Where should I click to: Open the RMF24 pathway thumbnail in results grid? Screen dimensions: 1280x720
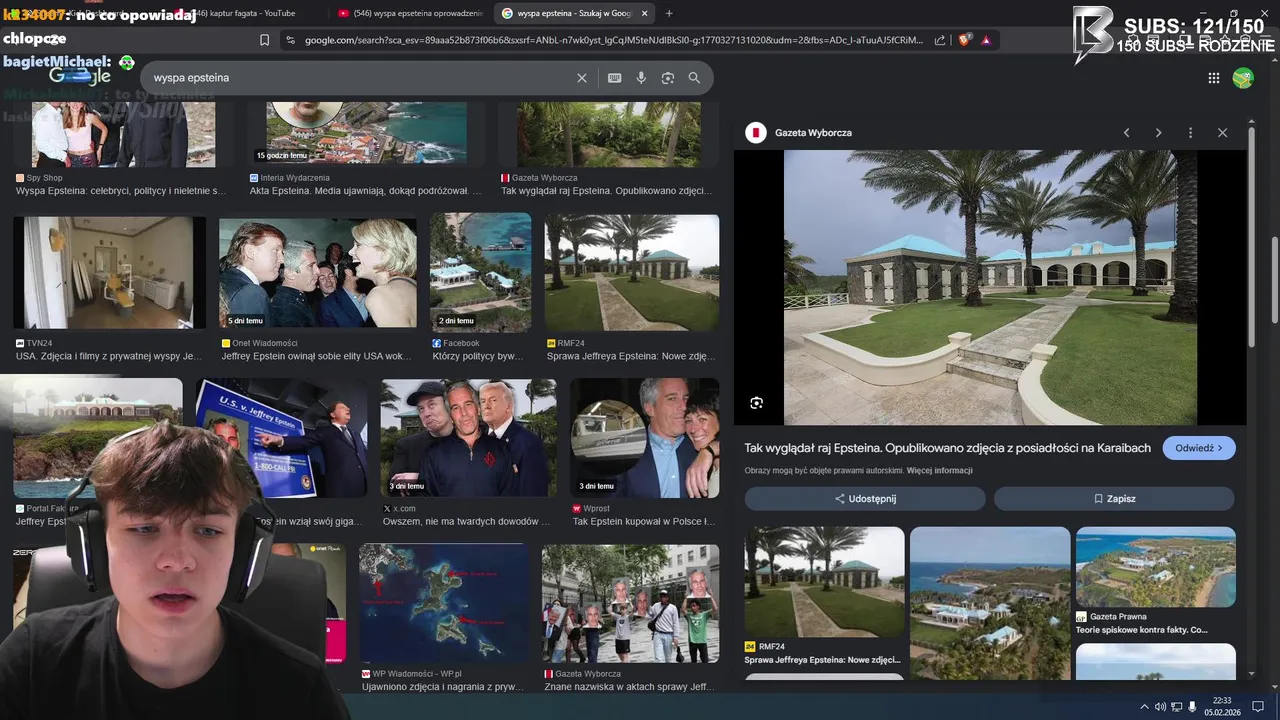[x=632, y=273]
